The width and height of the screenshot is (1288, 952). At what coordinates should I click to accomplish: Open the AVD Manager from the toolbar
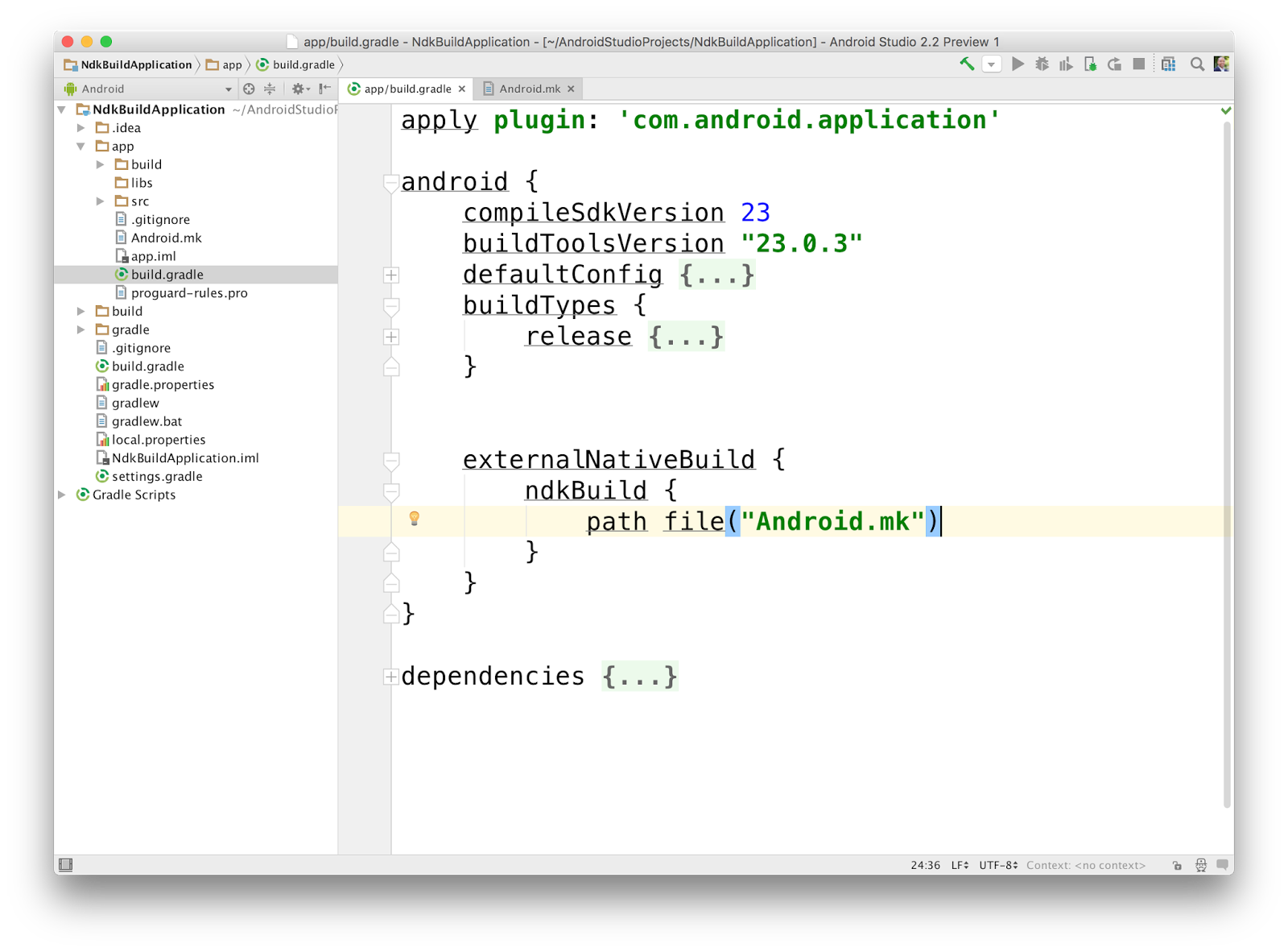click(1168, 63)
